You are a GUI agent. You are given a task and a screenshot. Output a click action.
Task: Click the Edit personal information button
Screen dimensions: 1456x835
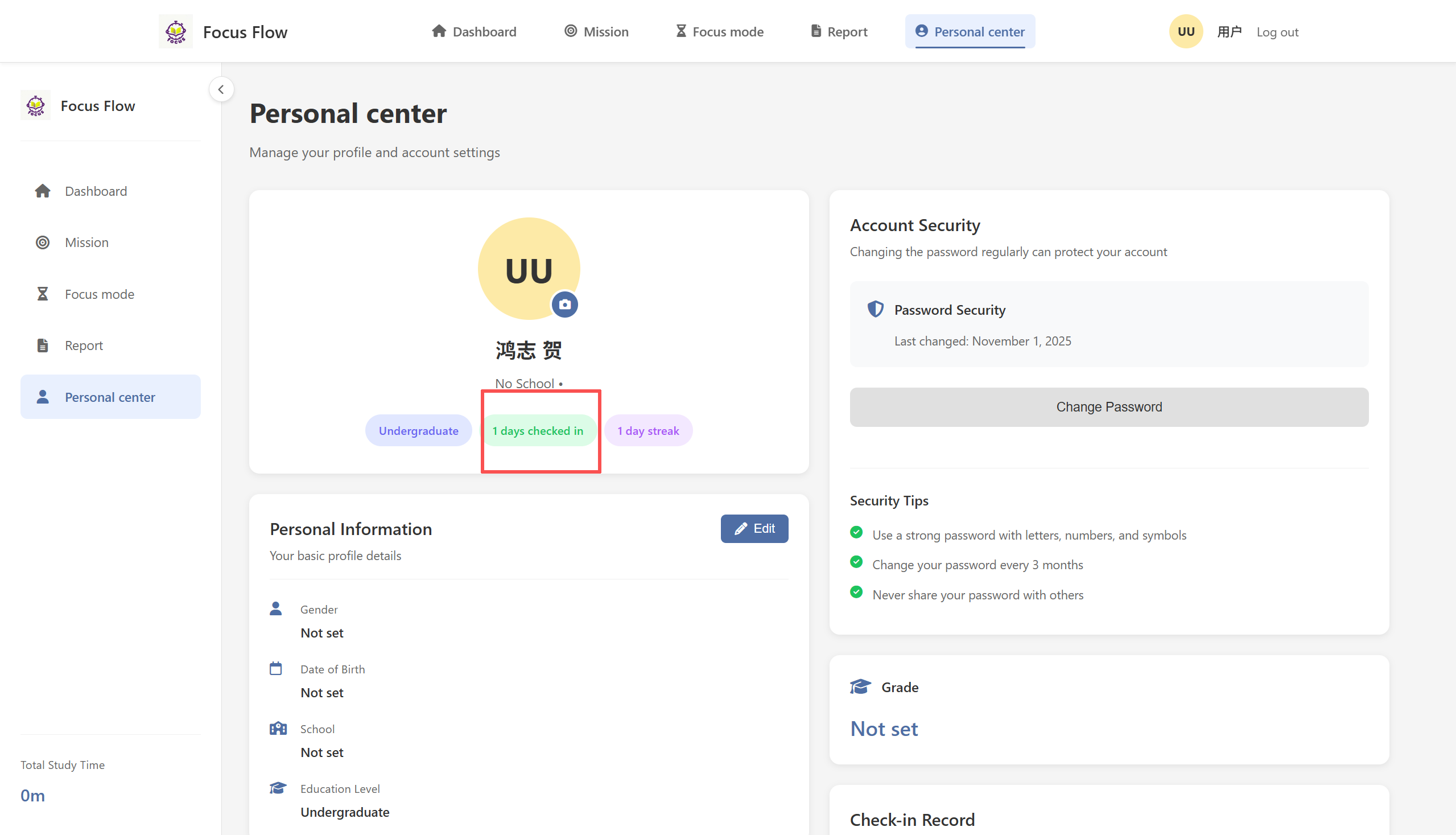pos(754,528)
